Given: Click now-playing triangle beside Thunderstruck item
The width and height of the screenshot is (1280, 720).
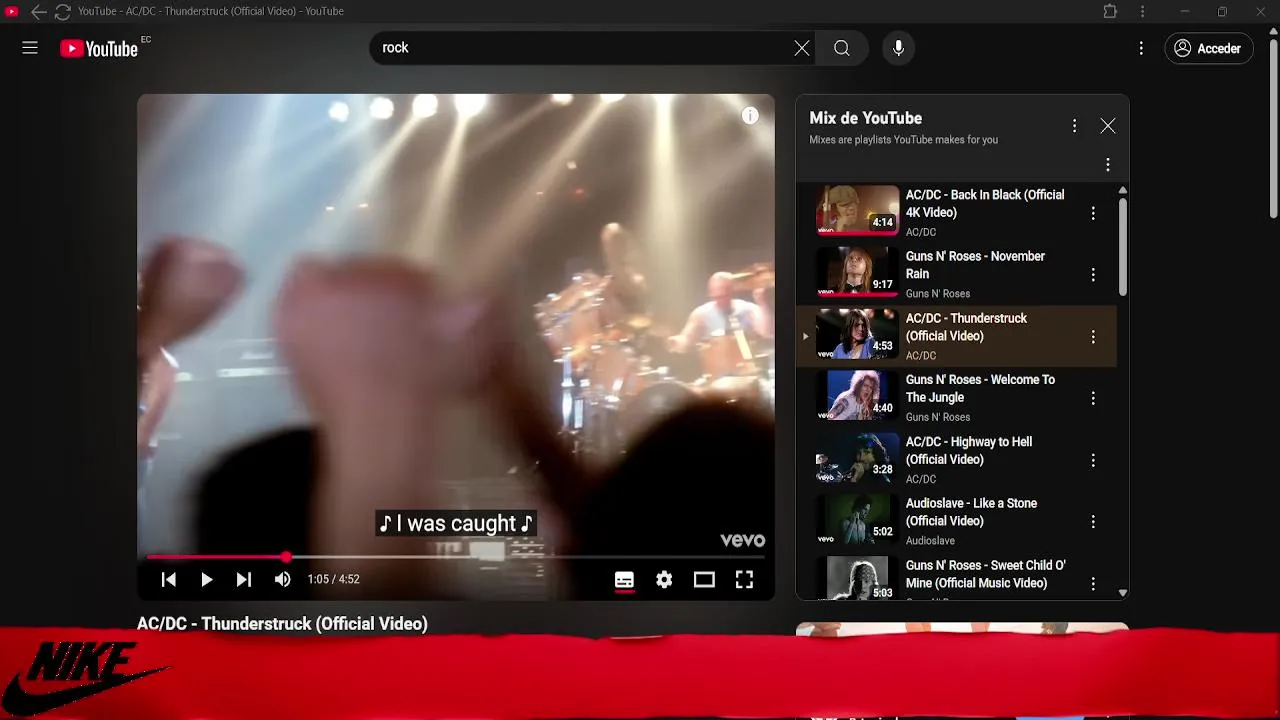Looking at the screenshot, I should click(806, 337).
